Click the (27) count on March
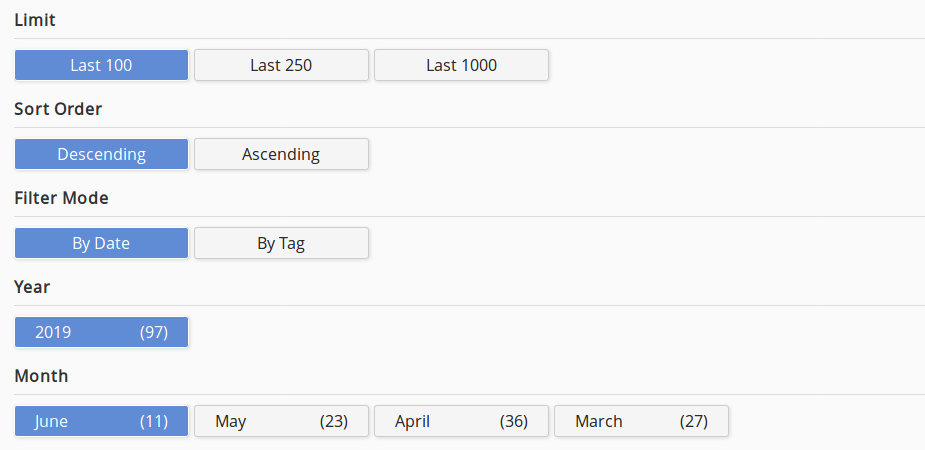 693,421
